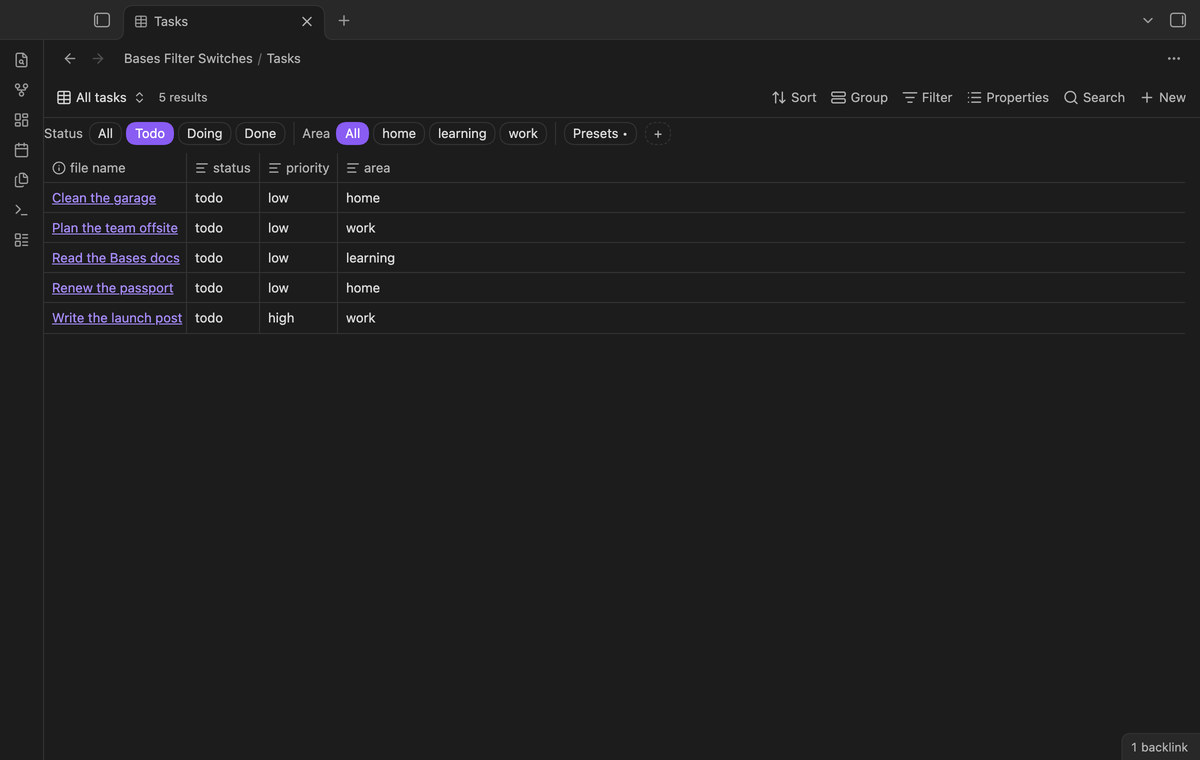
Task: Open templates icon in ribbon
Action: [x=21, y=180]
